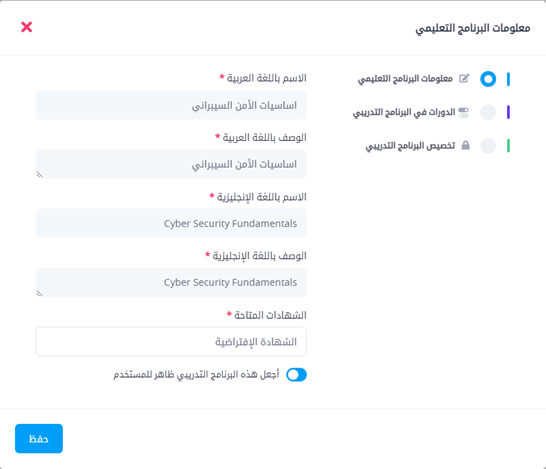
Task: Click the English description text area
Action: pyautogui.click(x=171, y=282)
